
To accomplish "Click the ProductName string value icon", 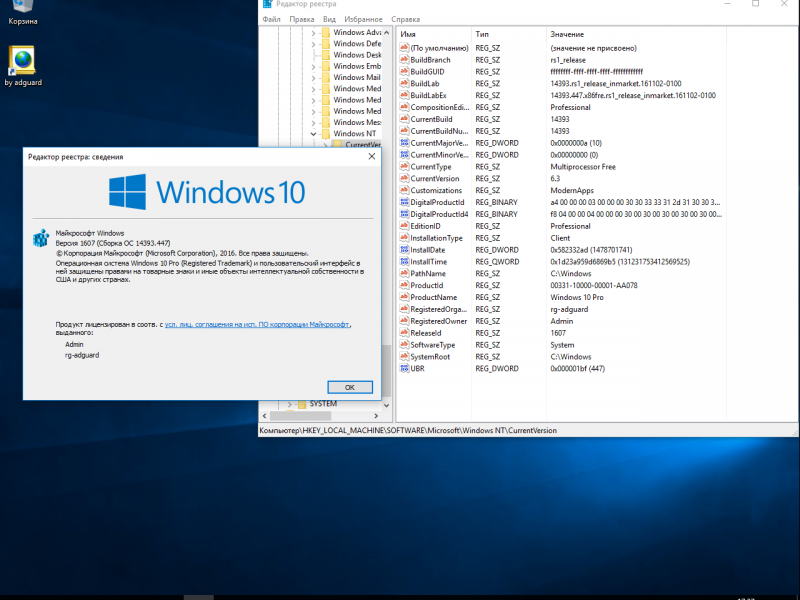I will click(404, 297).
